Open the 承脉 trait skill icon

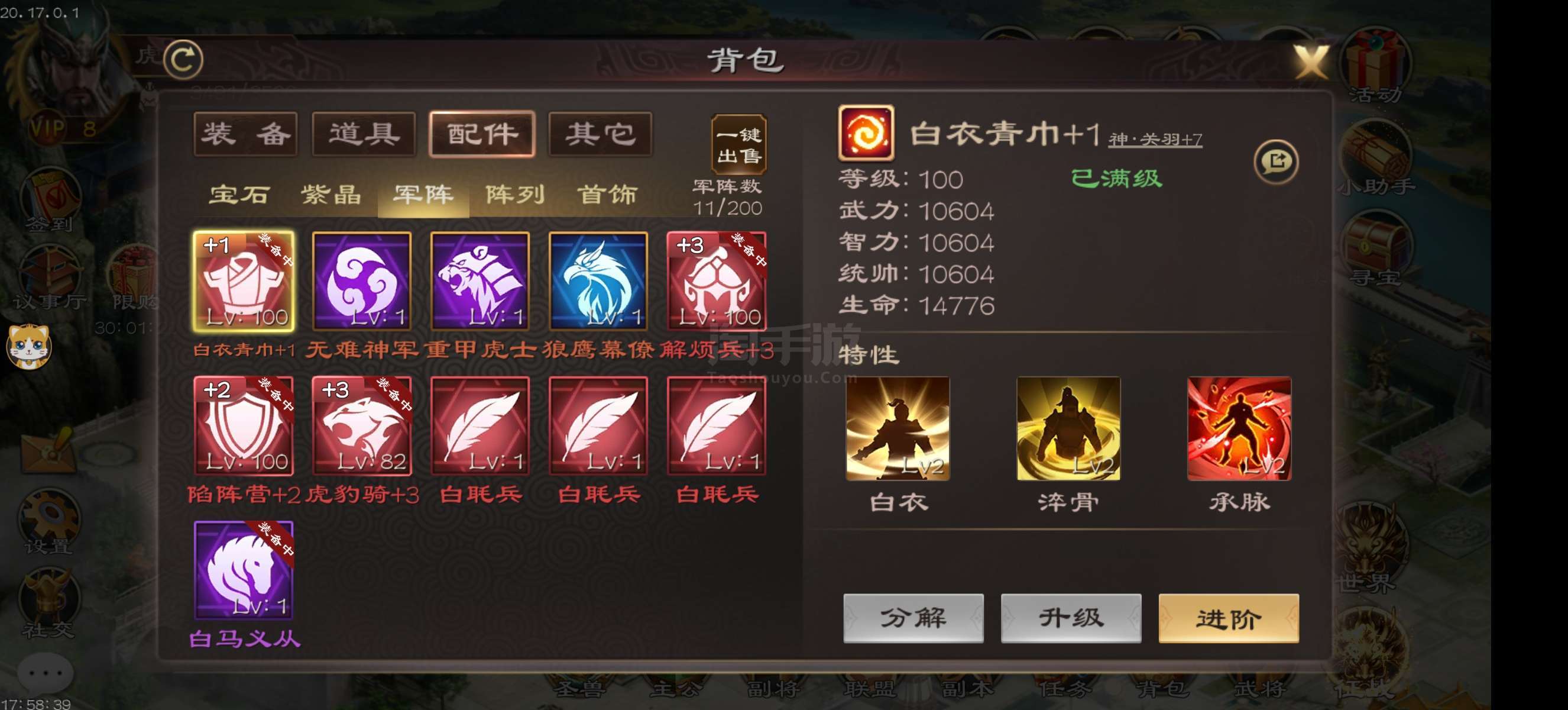click(x=1239, y=429)
